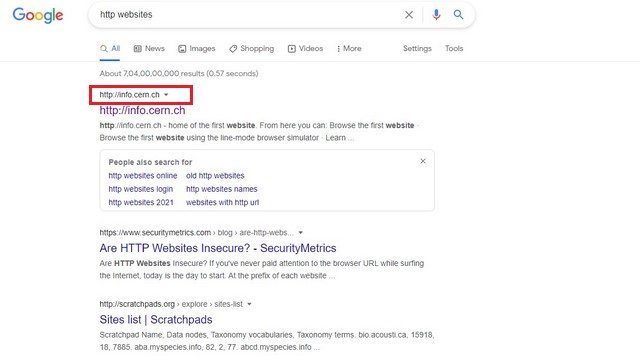This screenshot has width=640, height=360.
Task: Search for http websites 2021
Action: point(141,202)
